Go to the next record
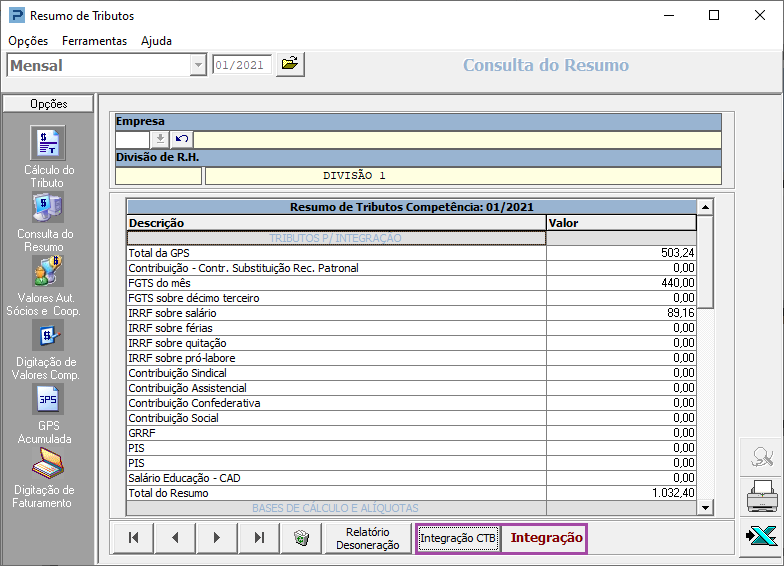 216,538
